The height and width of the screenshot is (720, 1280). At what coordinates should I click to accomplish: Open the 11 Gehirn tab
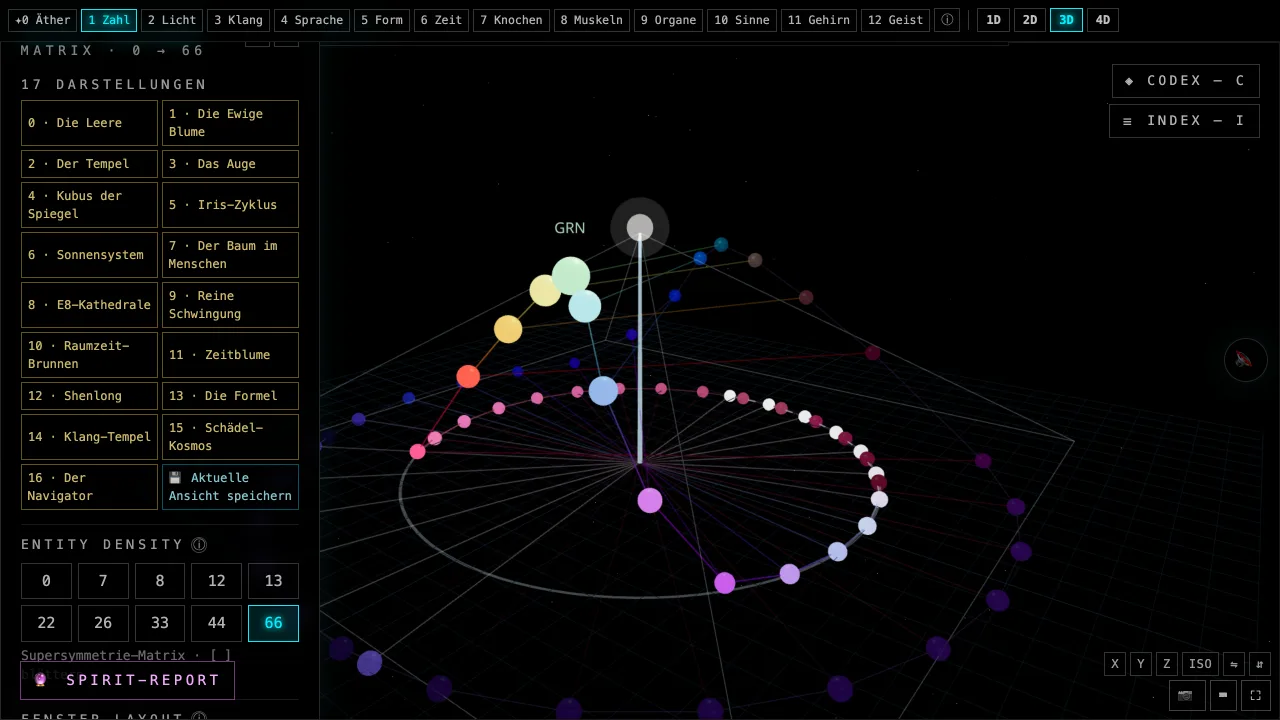coord(818,20)
